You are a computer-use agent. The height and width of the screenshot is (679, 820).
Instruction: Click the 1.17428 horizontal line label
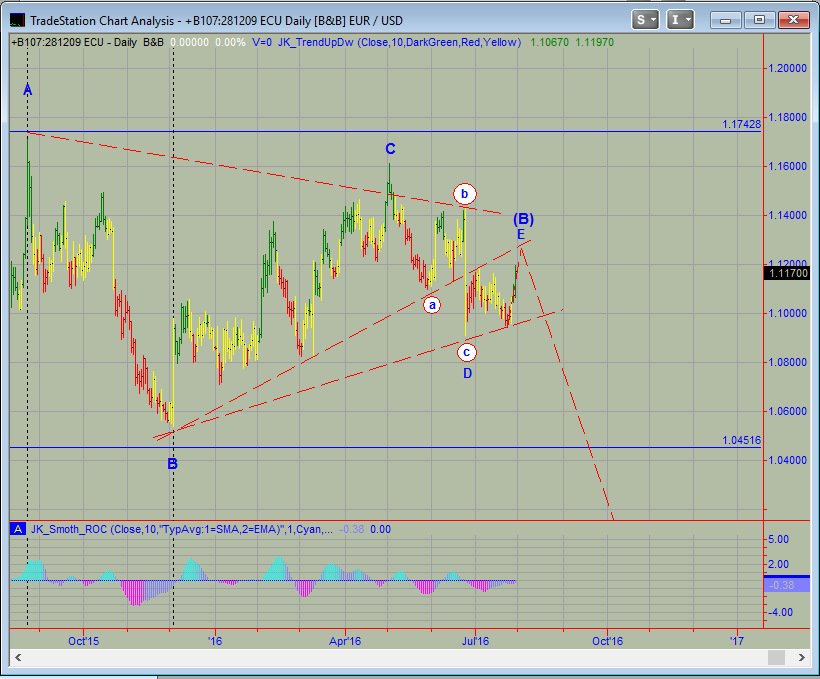(x=742, y=125)
